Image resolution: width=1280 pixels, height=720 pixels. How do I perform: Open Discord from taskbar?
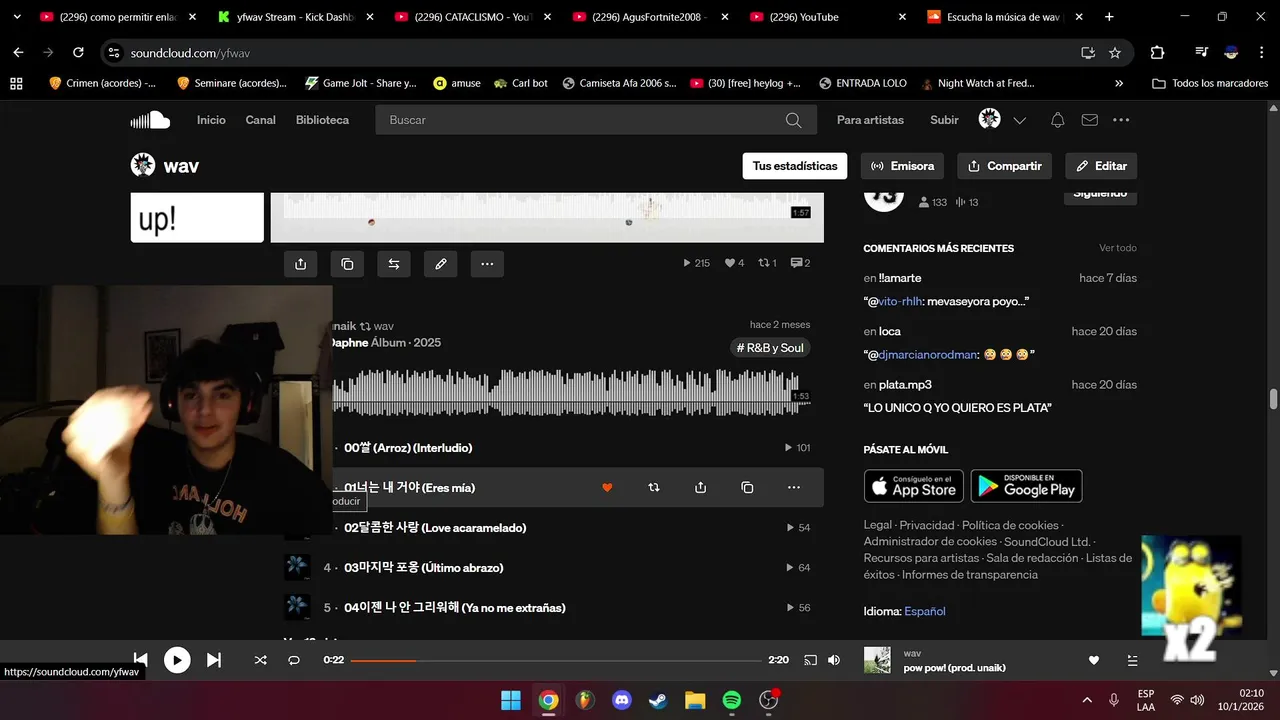coord(622,700)
